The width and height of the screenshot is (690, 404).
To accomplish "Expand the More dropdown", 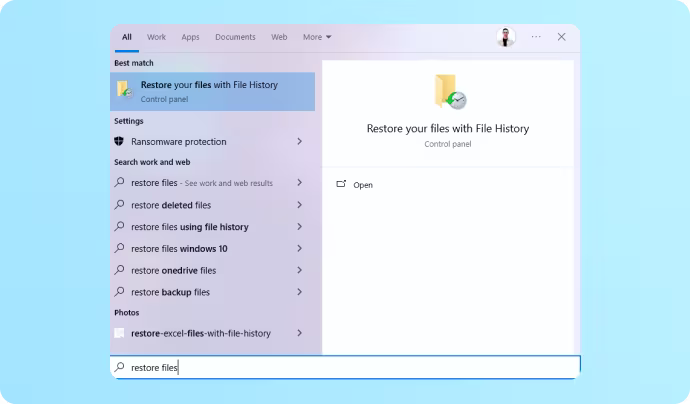I will point(317,37).
